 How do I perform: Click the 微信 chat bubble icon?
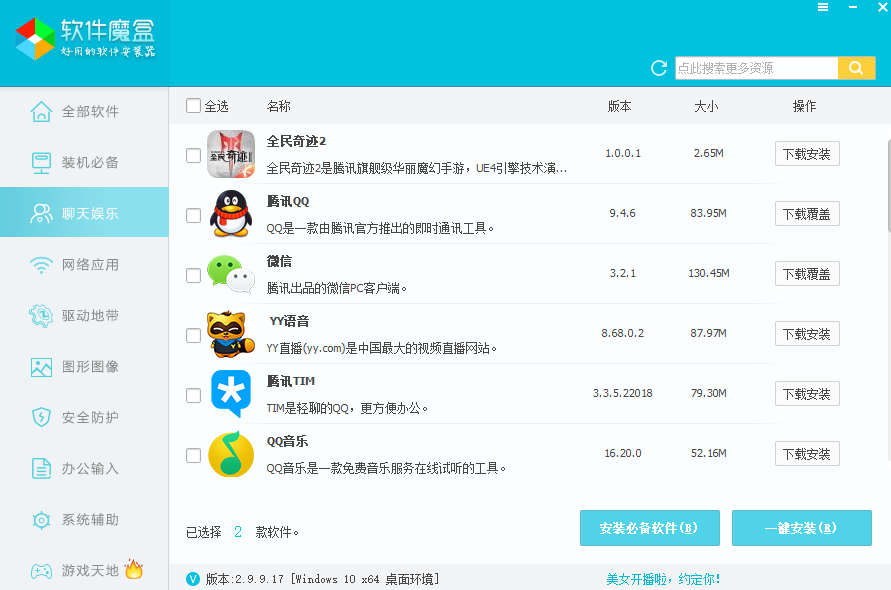(231, 274)
